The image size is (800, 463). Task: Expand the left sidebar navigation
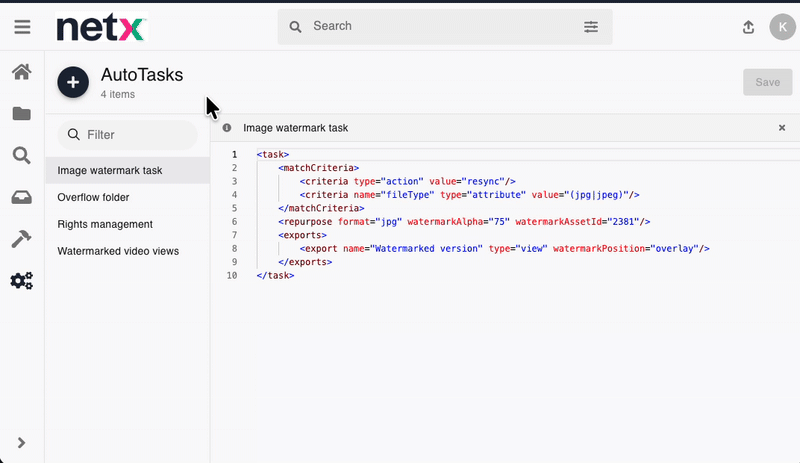click(x=21, y=443)
